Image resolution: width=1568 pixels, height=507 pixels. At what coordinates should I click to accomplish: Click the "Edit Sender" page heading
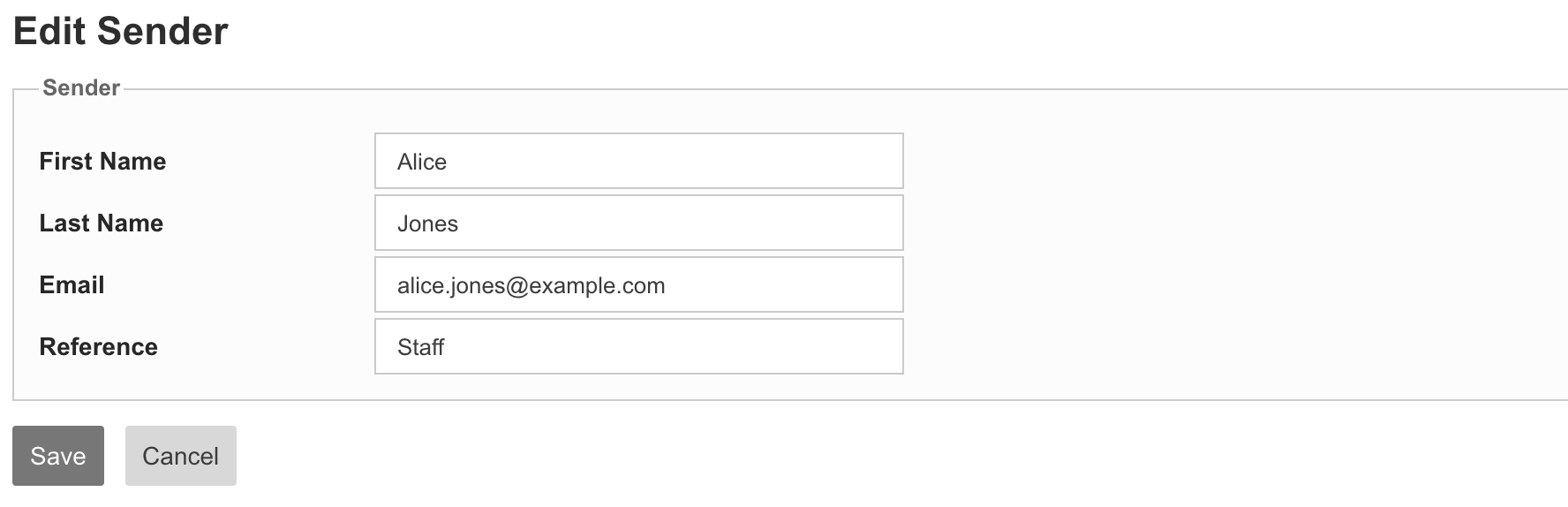(121, 32)
